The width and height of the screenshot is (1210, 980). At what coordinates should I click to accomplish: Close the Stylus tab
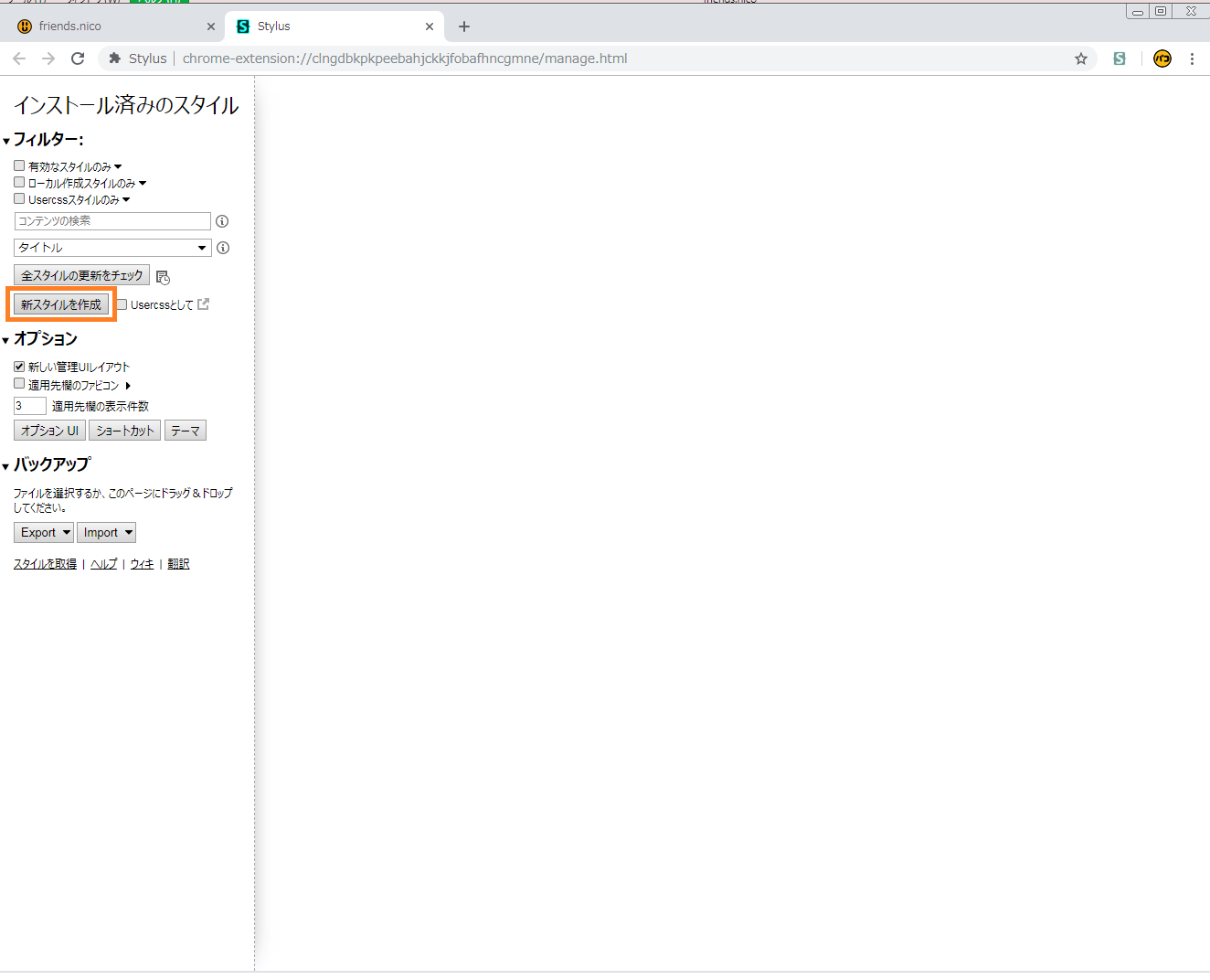(430, 27)
